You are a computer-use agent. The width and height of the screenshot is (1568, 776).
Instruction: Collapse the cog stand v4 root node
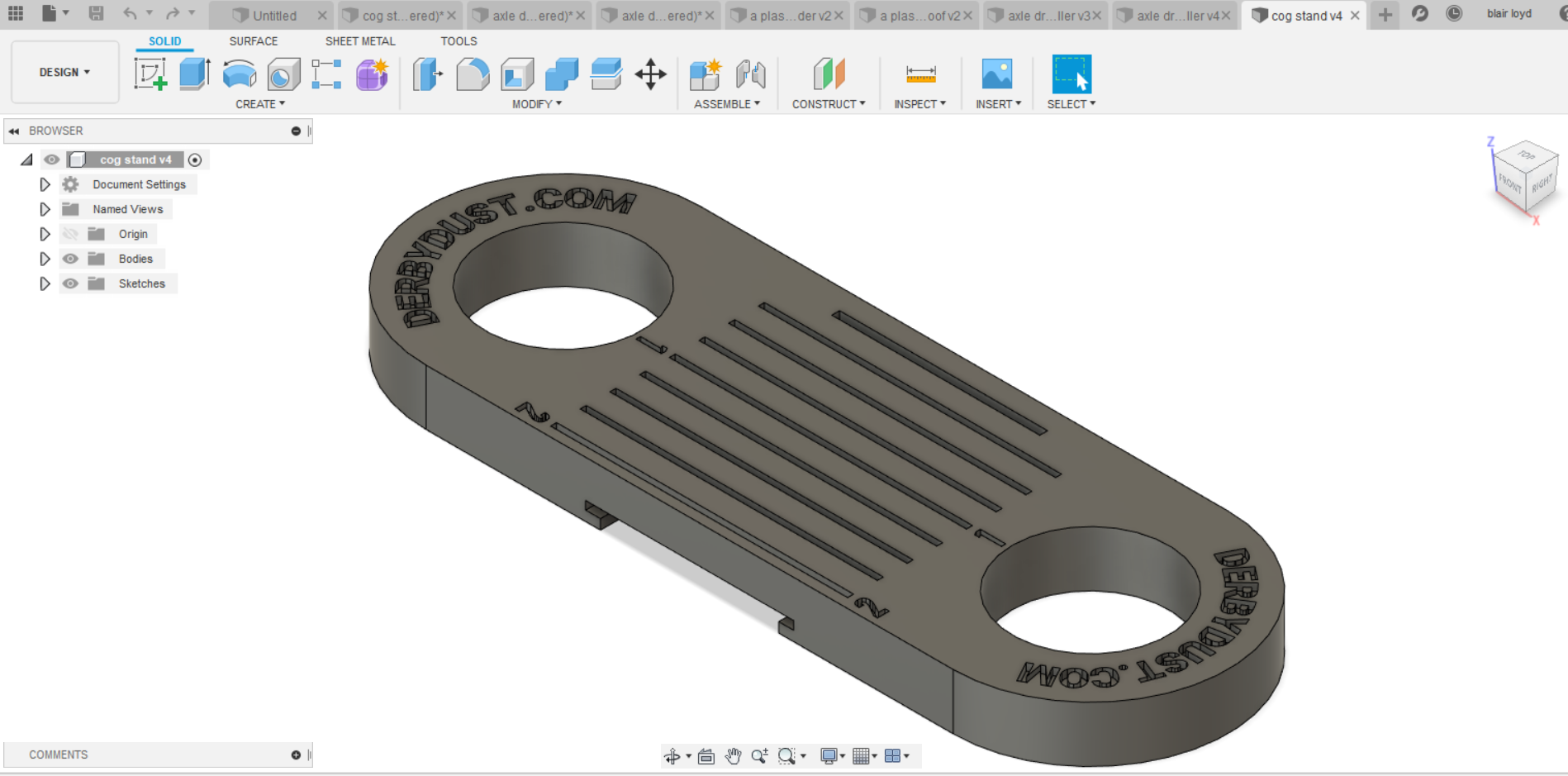coord(26,159)
